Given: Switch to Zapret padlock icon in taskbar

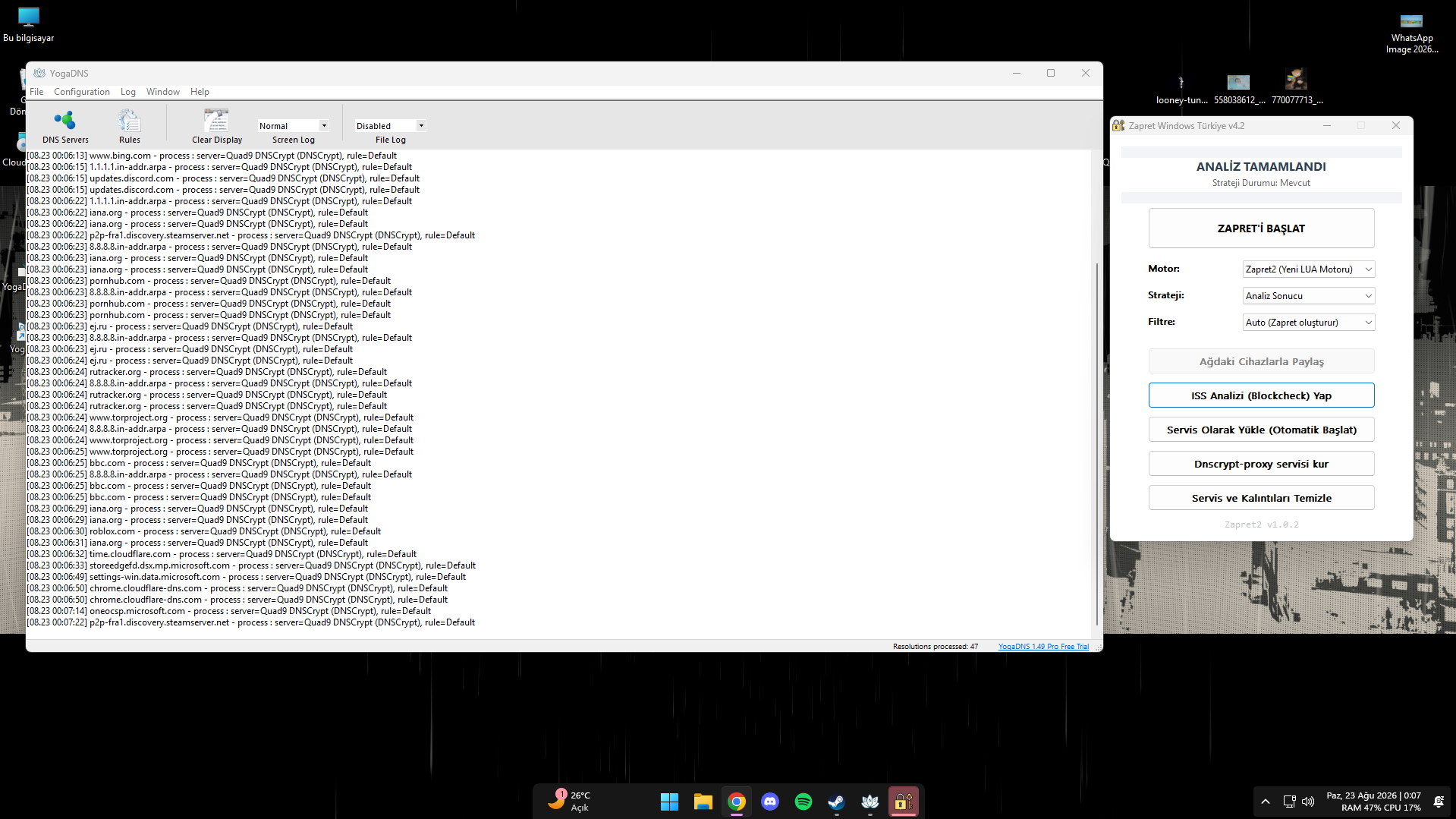Looking at the screenshot, I should tap(903, 802).
